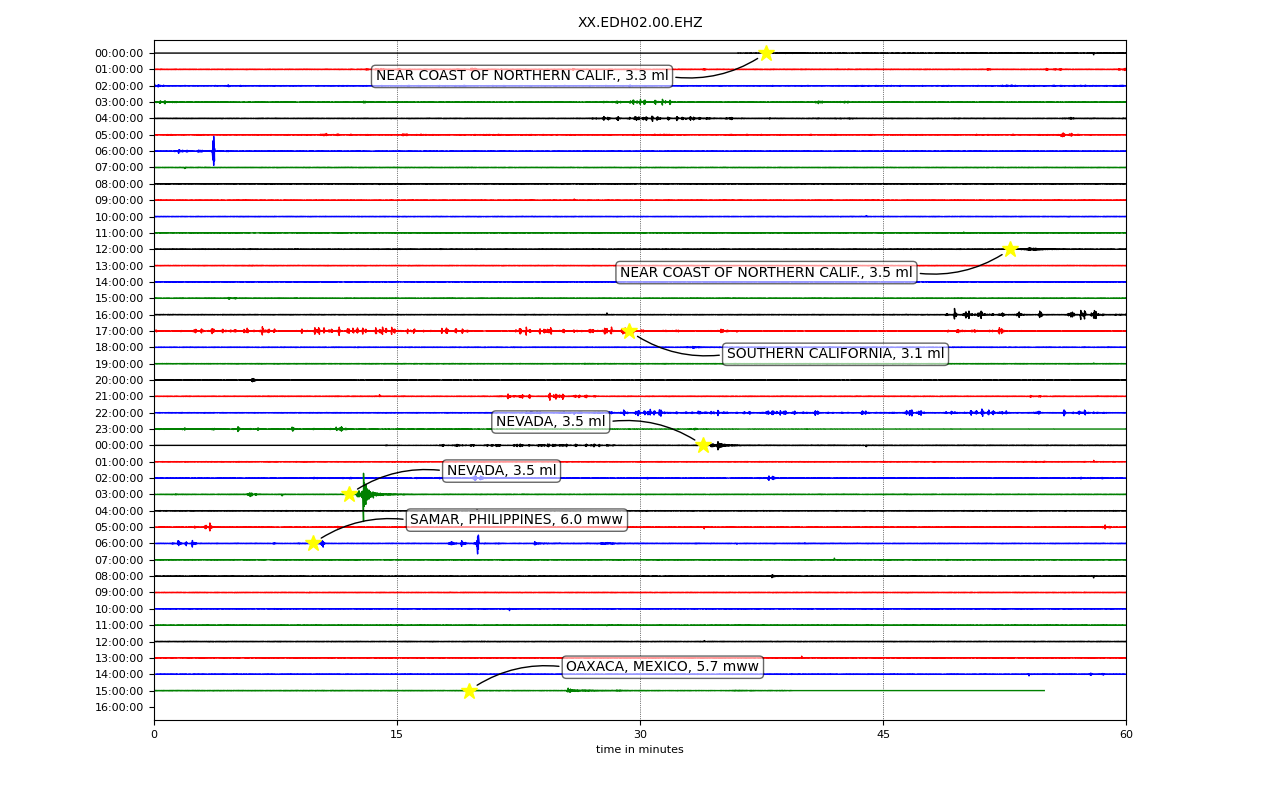The image size is (1280, 800).
Task: Click the NEAR COAST OF NORTHERN CALIF., 3.3 ml label
Action: point(522,76)
